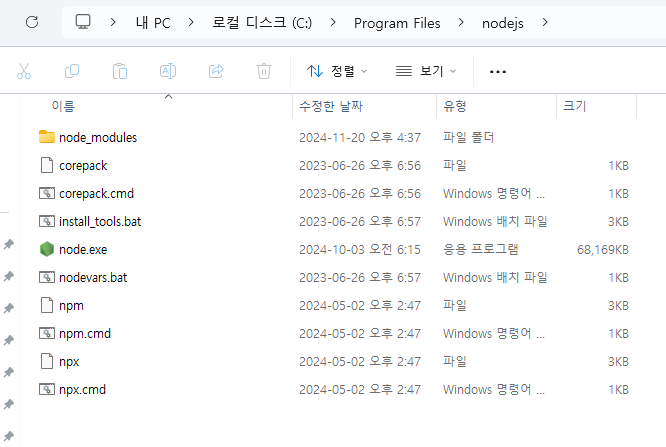Navigate to 로컬 디스크 (C:) breadcrumb
This screenshot has height=447, width=666.
pyautogui.click(x=262, y=23)
